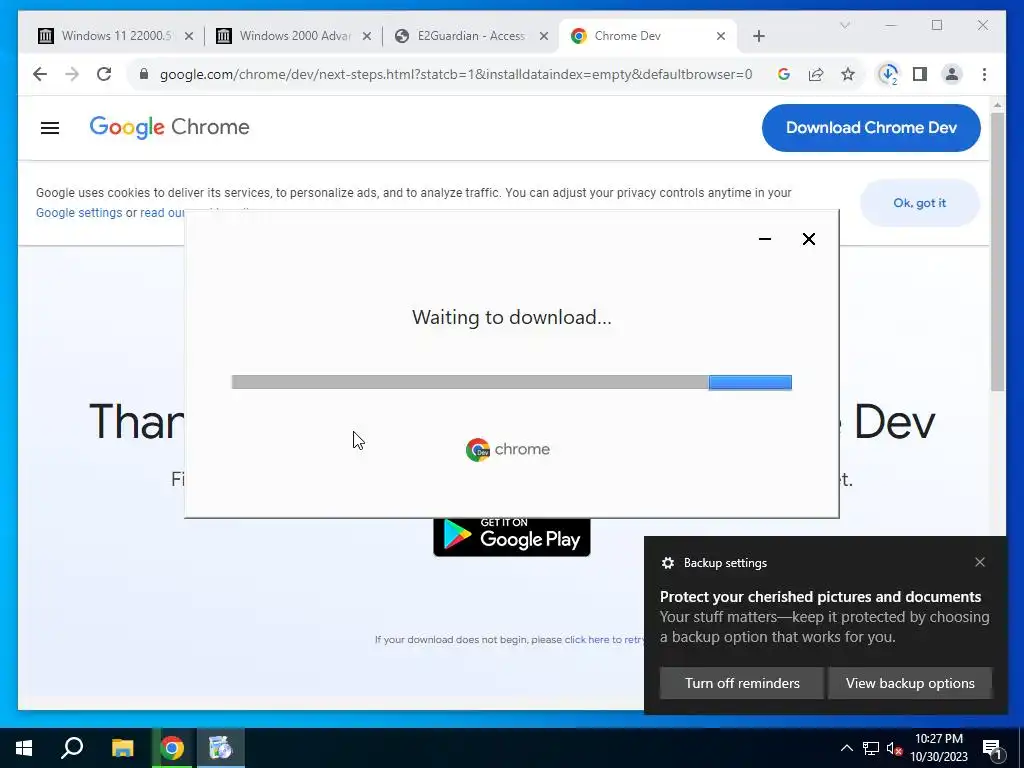The height and width of the screenshot is (768, 1024).
Task: Open the Google icon in address bar
Action: tap(784, 74)
